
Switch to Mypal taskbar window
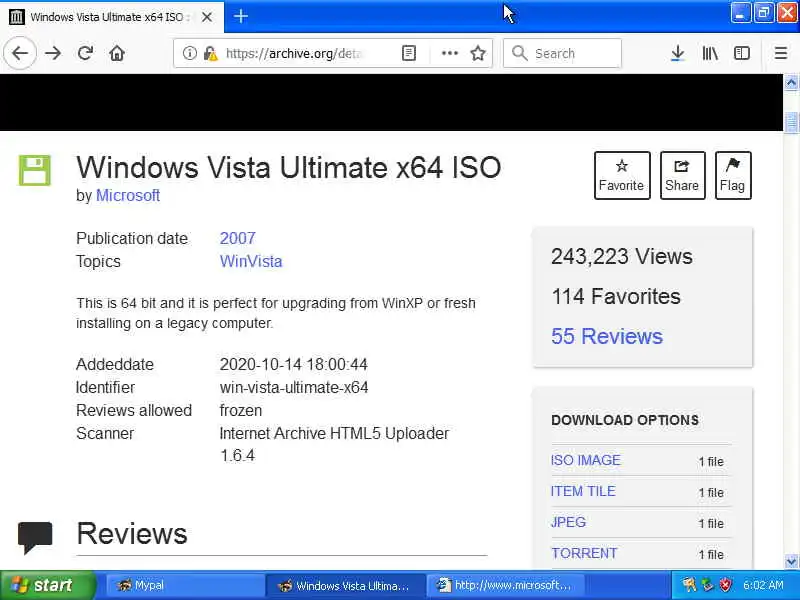[x=184, y=586]
